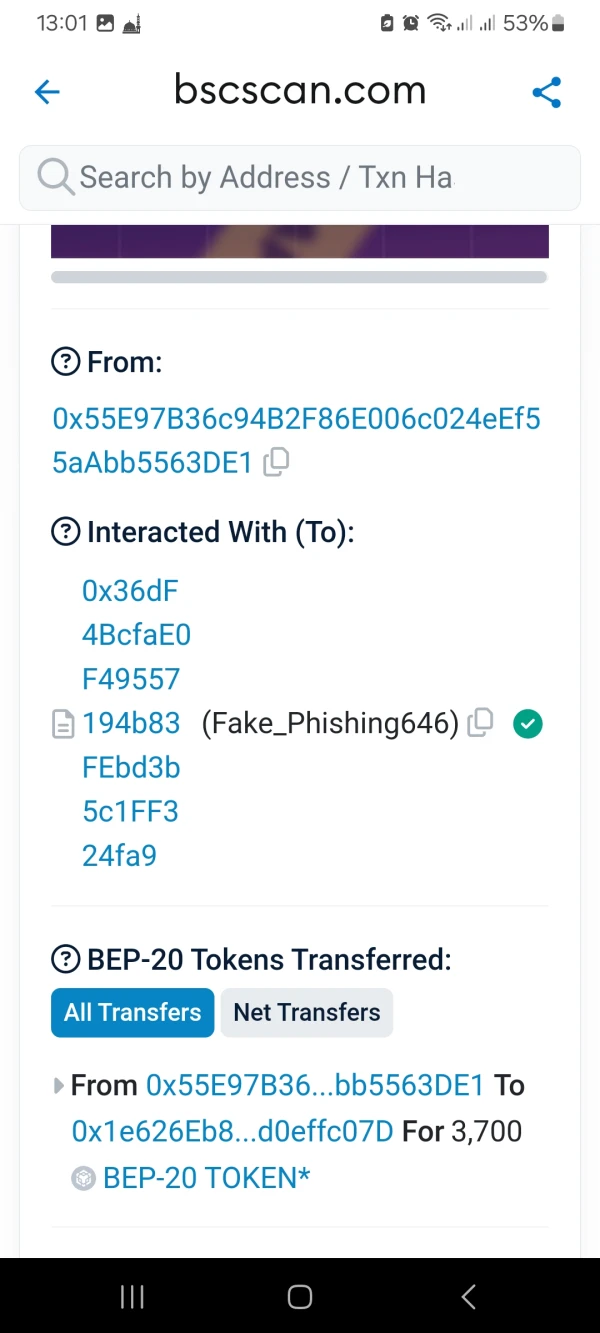600x1333 pixels.
Task: Select the All Transfers tab
Action: (x=132, y=1012)
